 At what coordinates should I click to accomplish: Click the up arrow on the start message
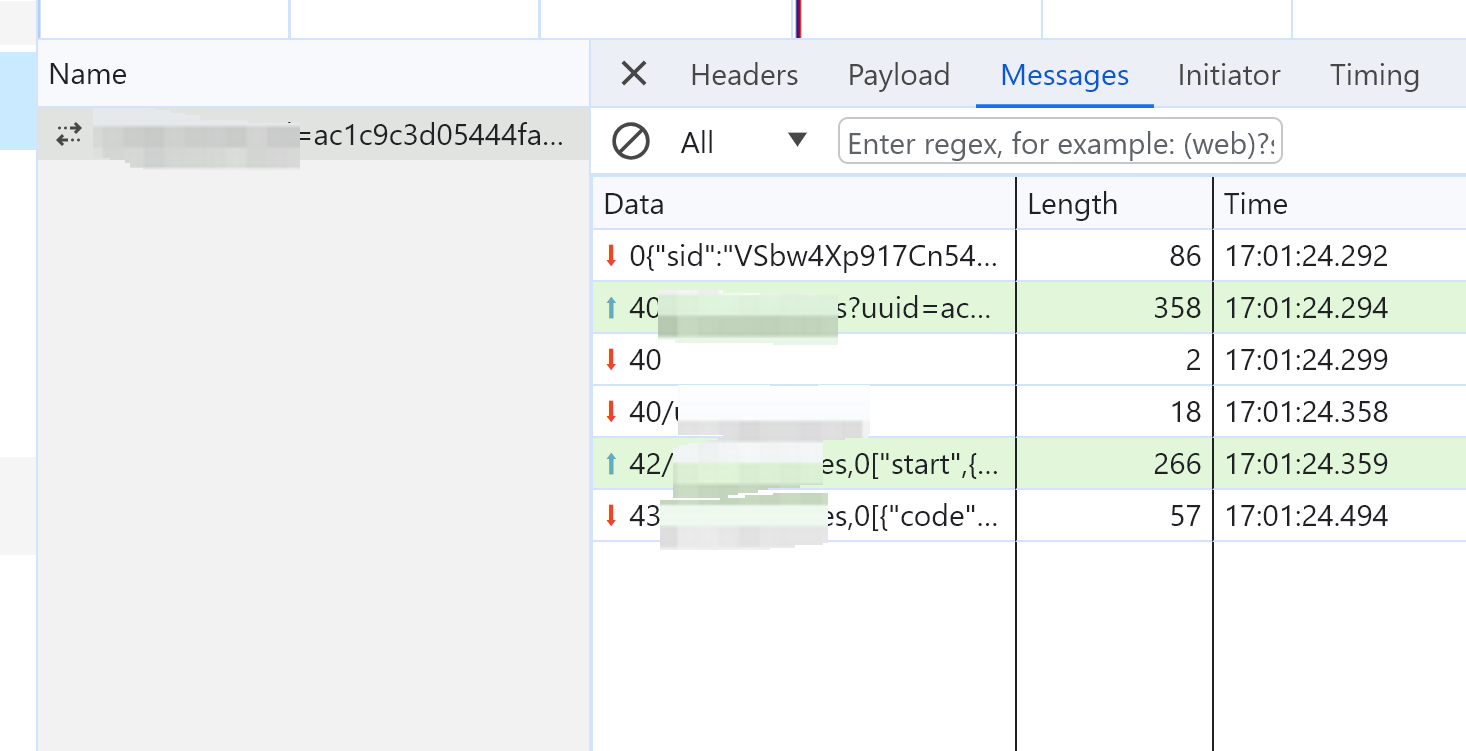click(611, 464)
